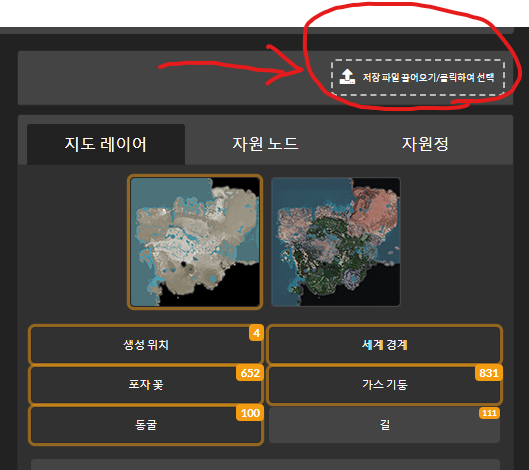Click the upload icon in save file dropzone
The width and height of the screenshot is (529, 470).
[347, 77]
